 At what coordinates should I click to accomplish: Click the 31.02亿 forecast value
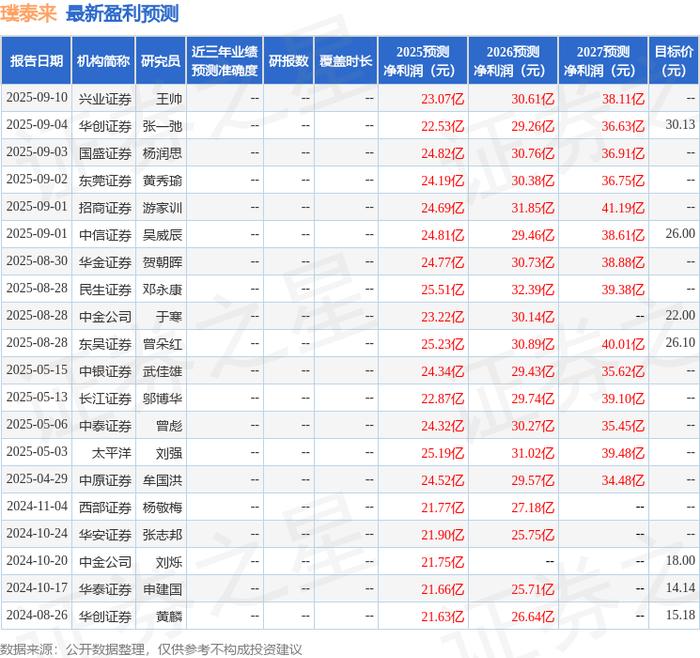pos(533,453)
